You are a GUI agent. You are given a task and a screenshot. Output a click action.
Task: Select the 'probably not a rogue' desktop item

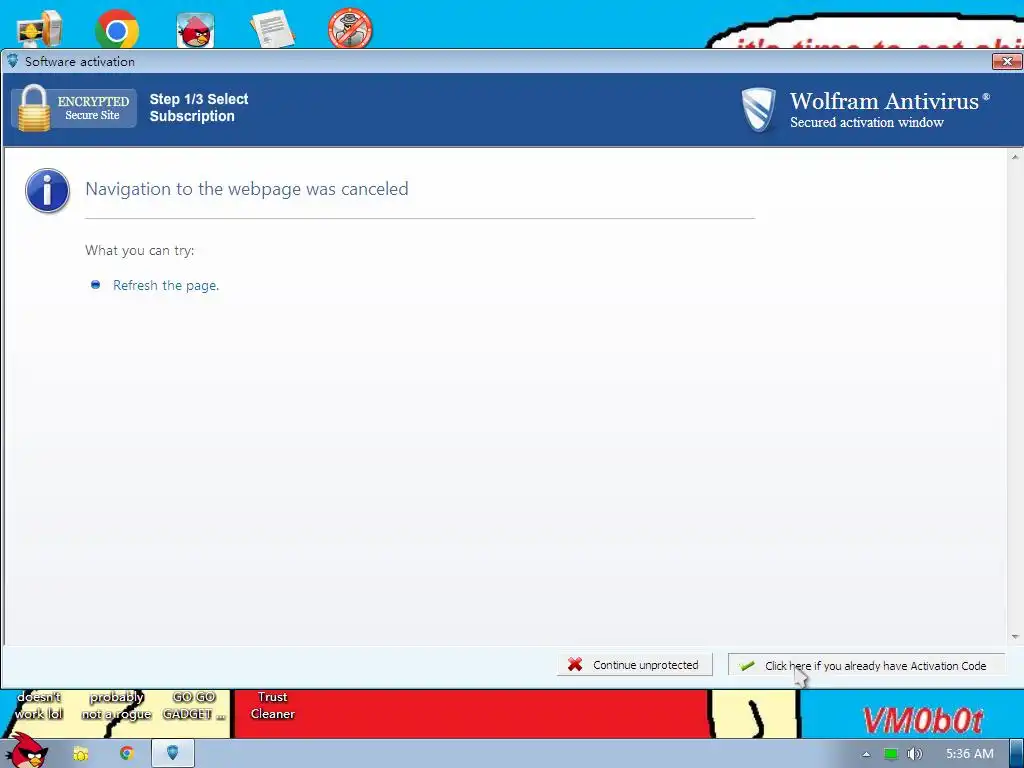[116, 706]
